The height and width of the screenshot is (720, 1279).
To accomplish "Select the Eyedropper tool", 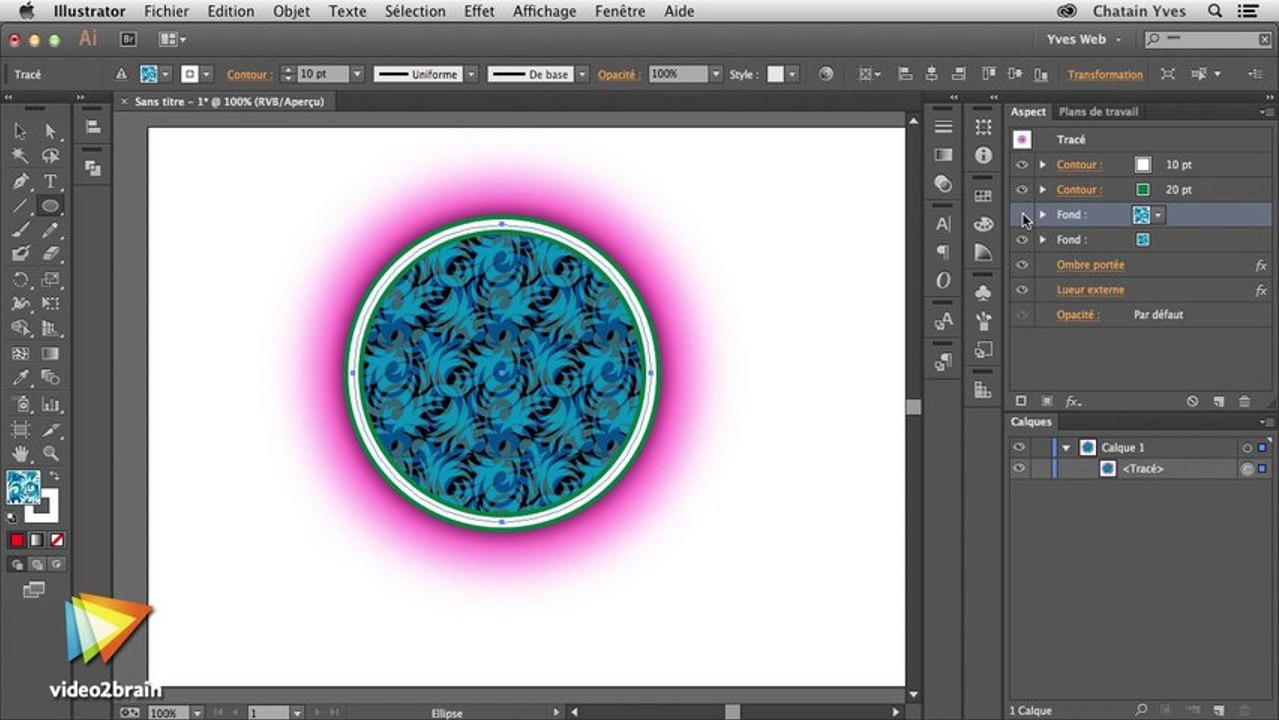I will 20,378.
